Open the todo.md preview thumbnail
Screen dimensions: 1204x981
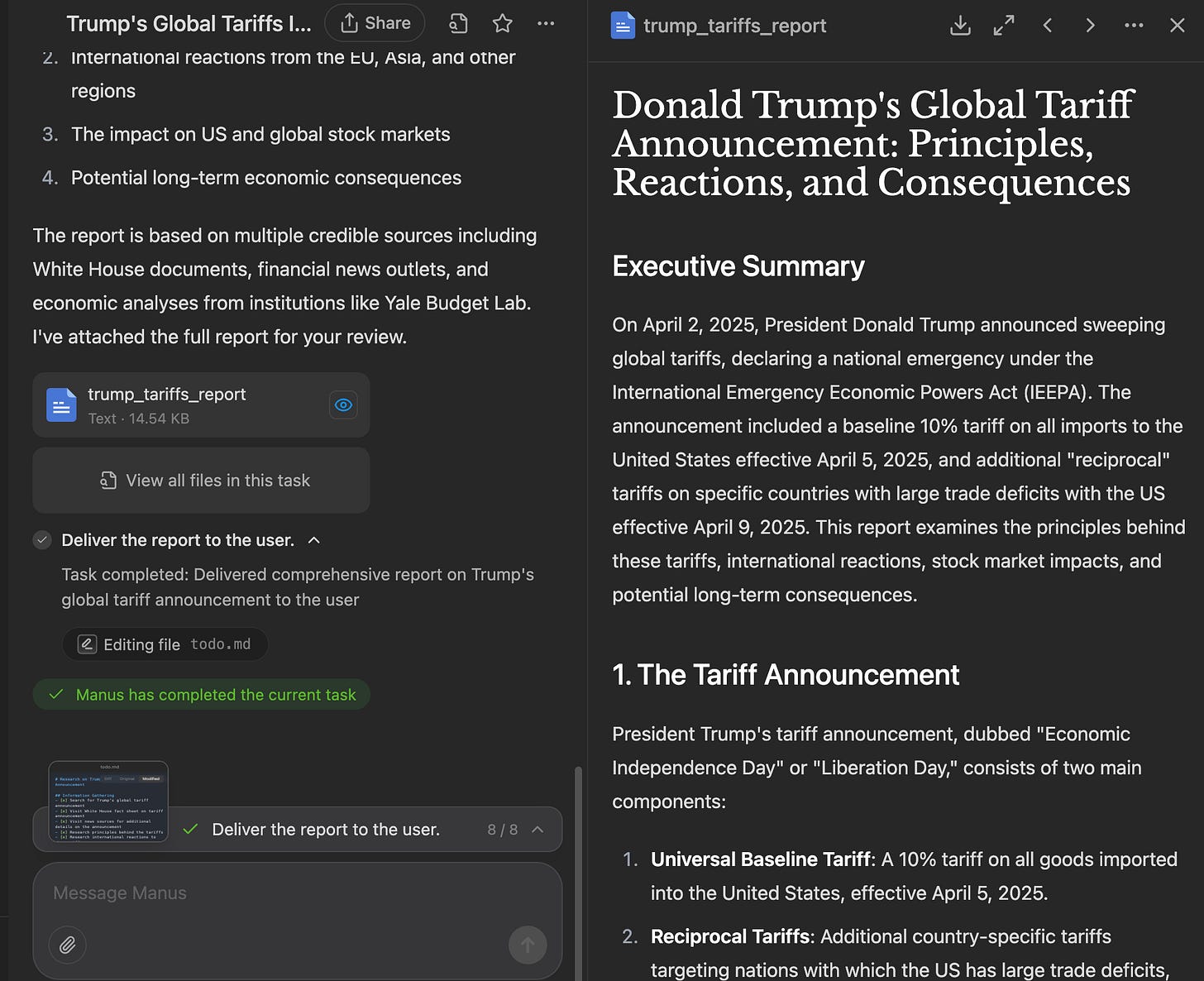[x=108, y=802]
